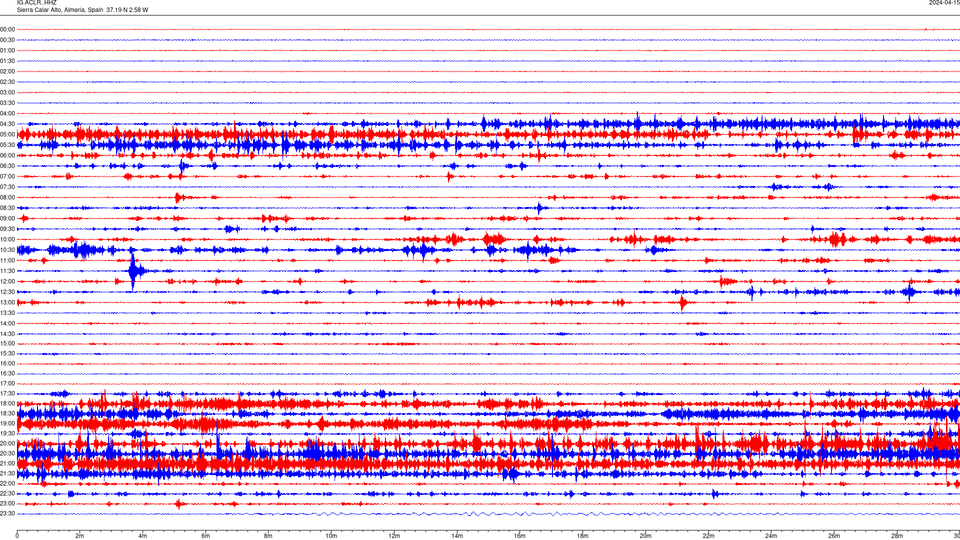Select the 19:00 time label
Image resolution: width=960 pixels, height=540 pixels.
click(7, 423)
